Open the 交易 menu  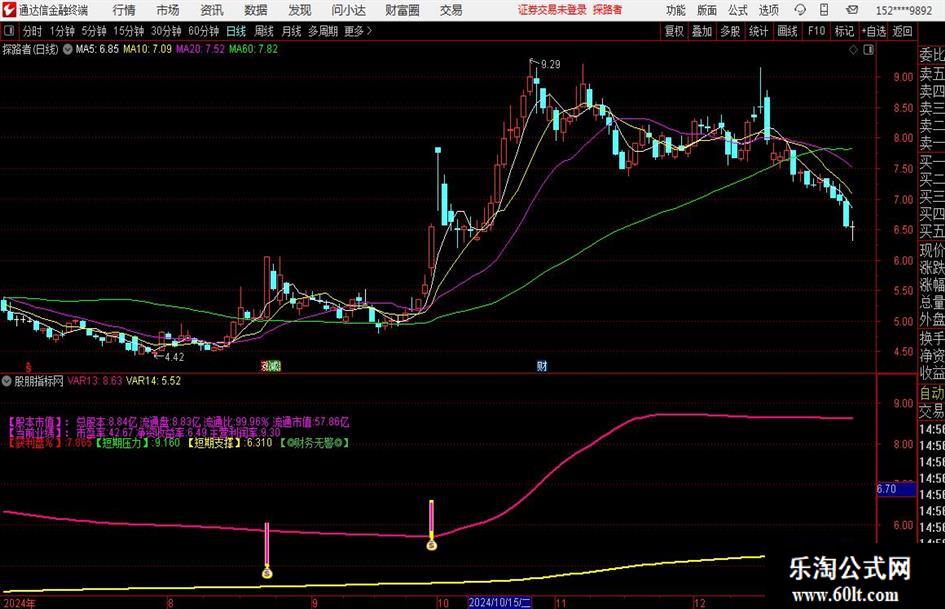pyautogui.click(x=451, y=10)
